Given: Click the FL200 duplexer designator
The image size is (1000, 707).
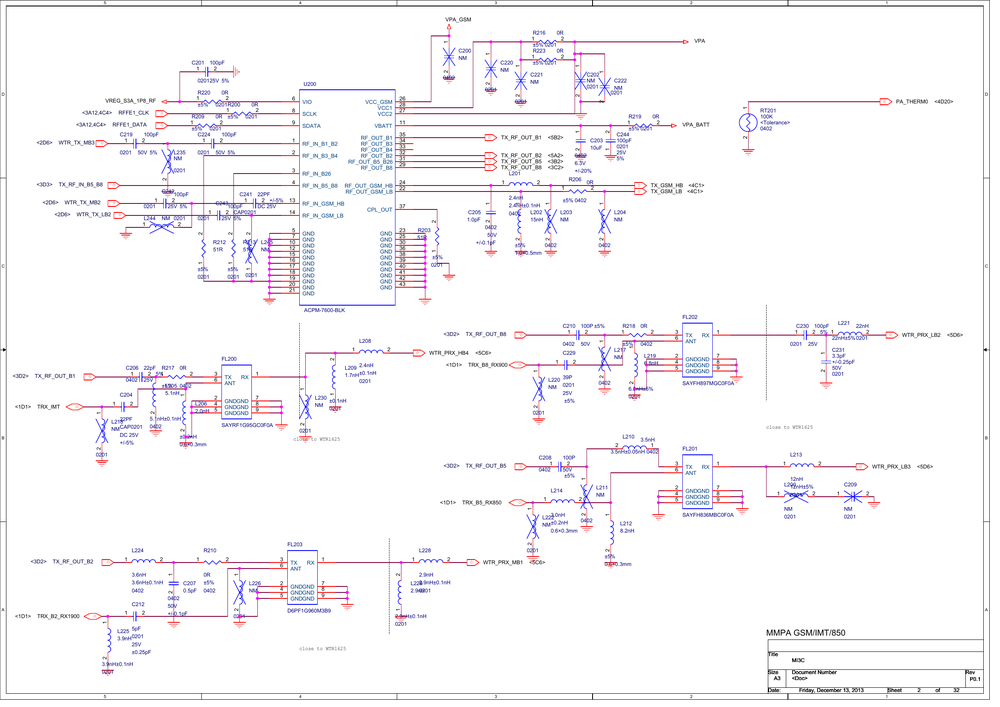Looking at the screenshot, I should [x=229, y=360].
